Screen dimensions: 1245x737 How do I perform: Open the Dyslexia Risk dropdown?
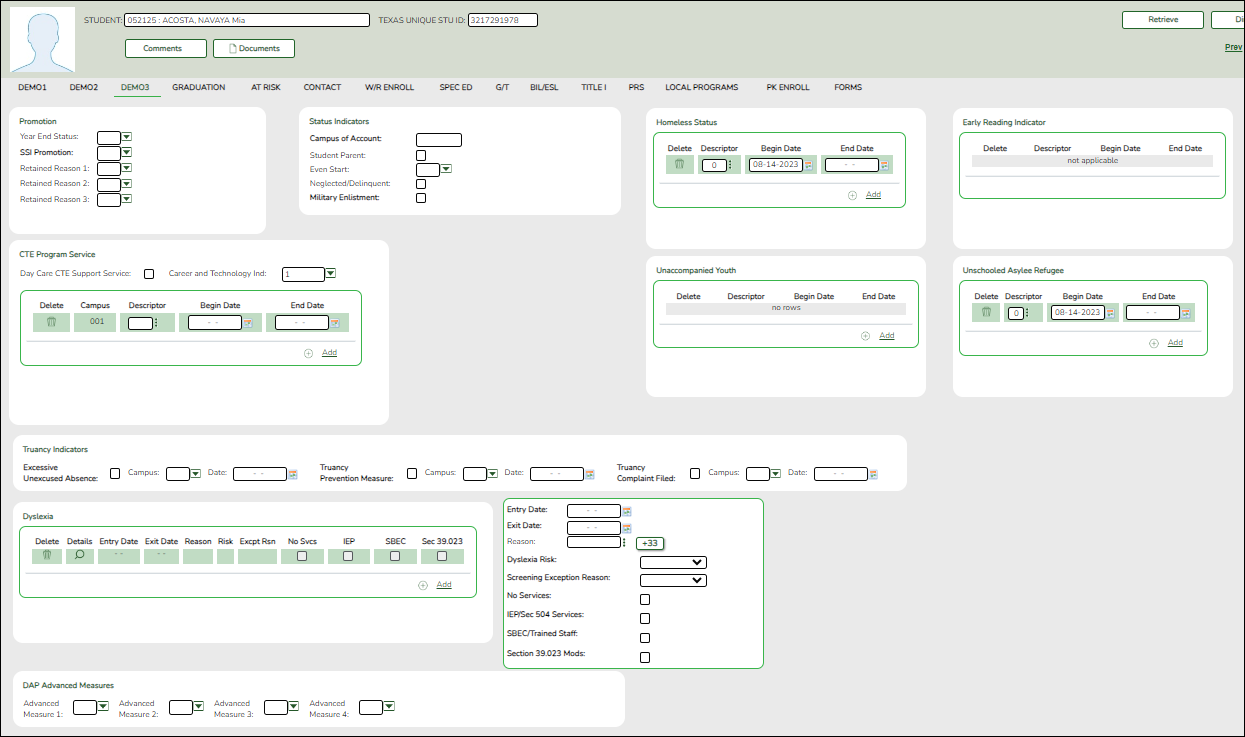click(673, 562)
